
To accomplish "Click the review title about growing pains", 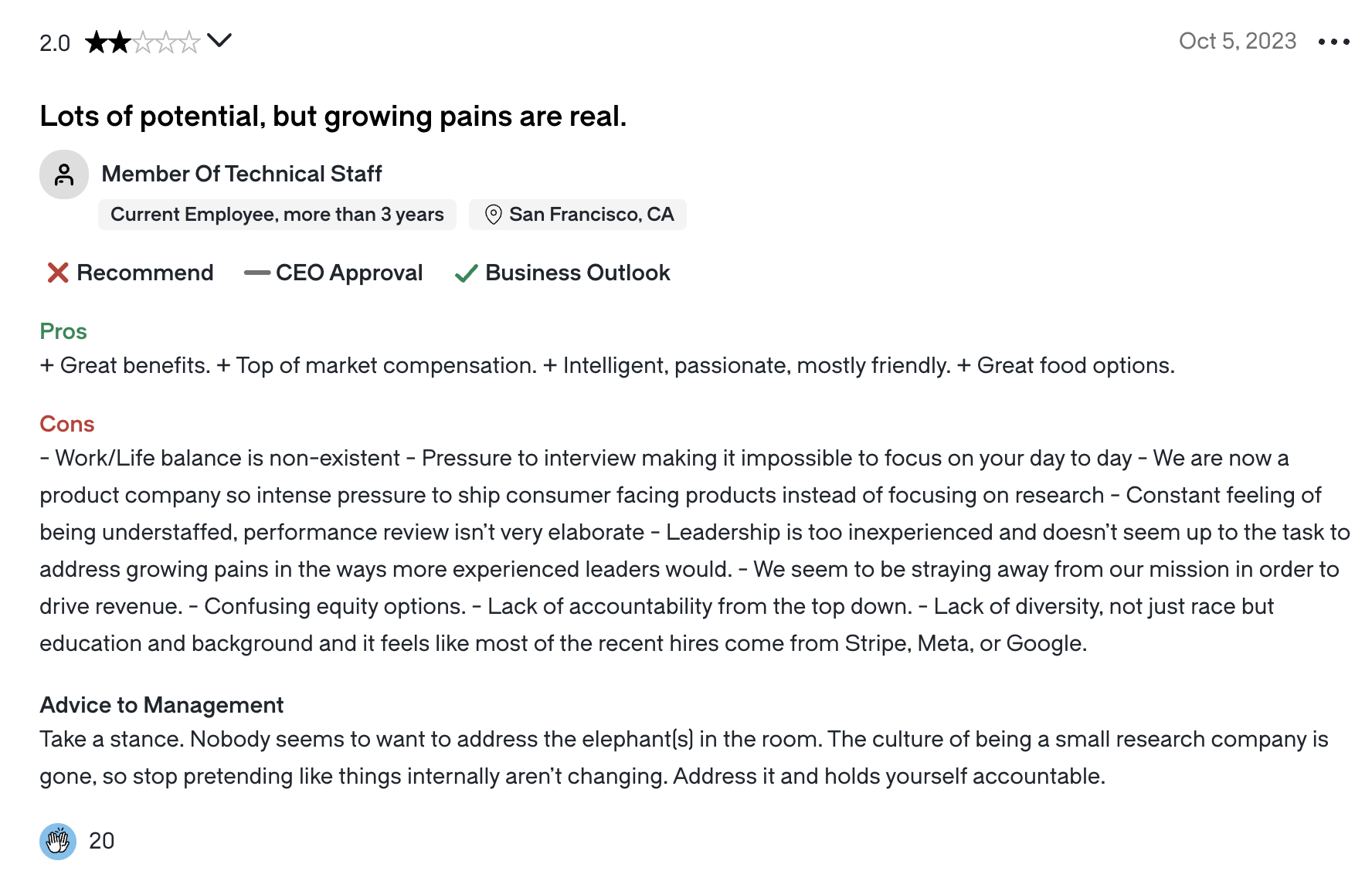I will [x=334, y=116].
